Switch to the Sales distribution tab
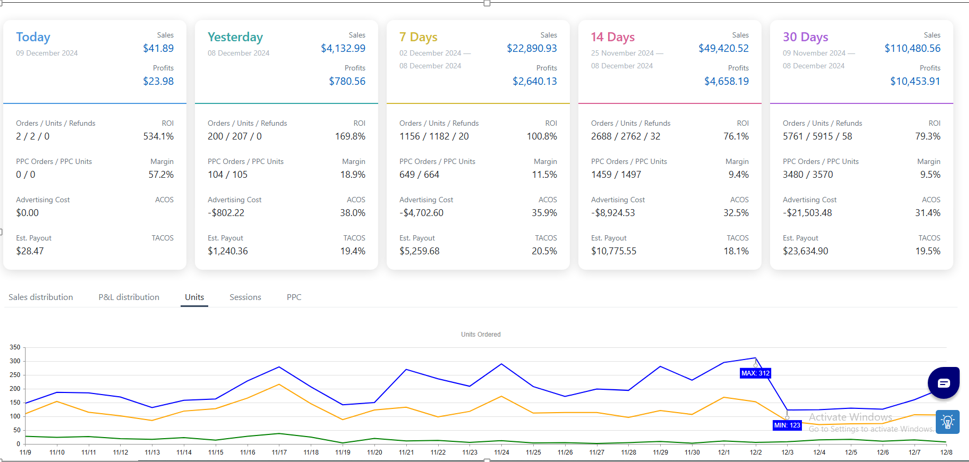 pyautogui.click(x=41, y=297)
